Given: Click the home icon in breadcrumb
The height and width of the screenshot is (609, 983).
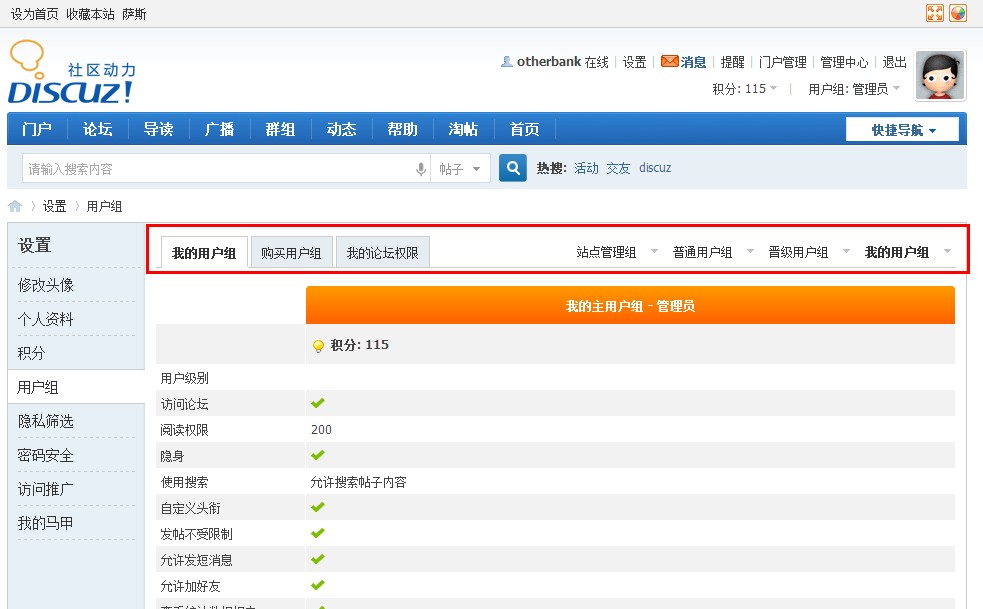Looking at the screenshot, I should pos(15,206).
